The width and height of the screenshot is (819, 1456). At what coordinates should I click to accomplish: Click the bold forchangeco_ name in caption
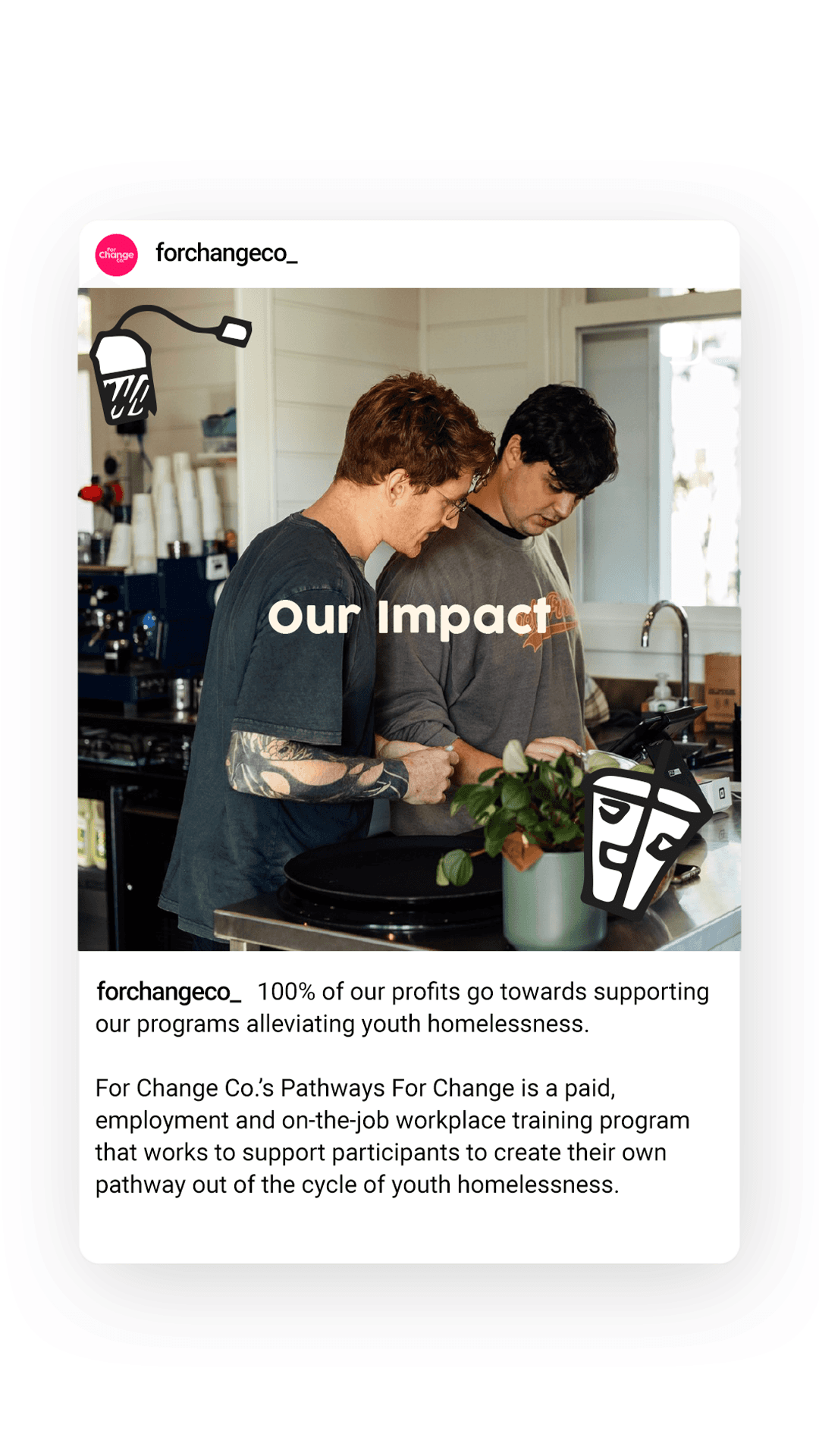168,992
